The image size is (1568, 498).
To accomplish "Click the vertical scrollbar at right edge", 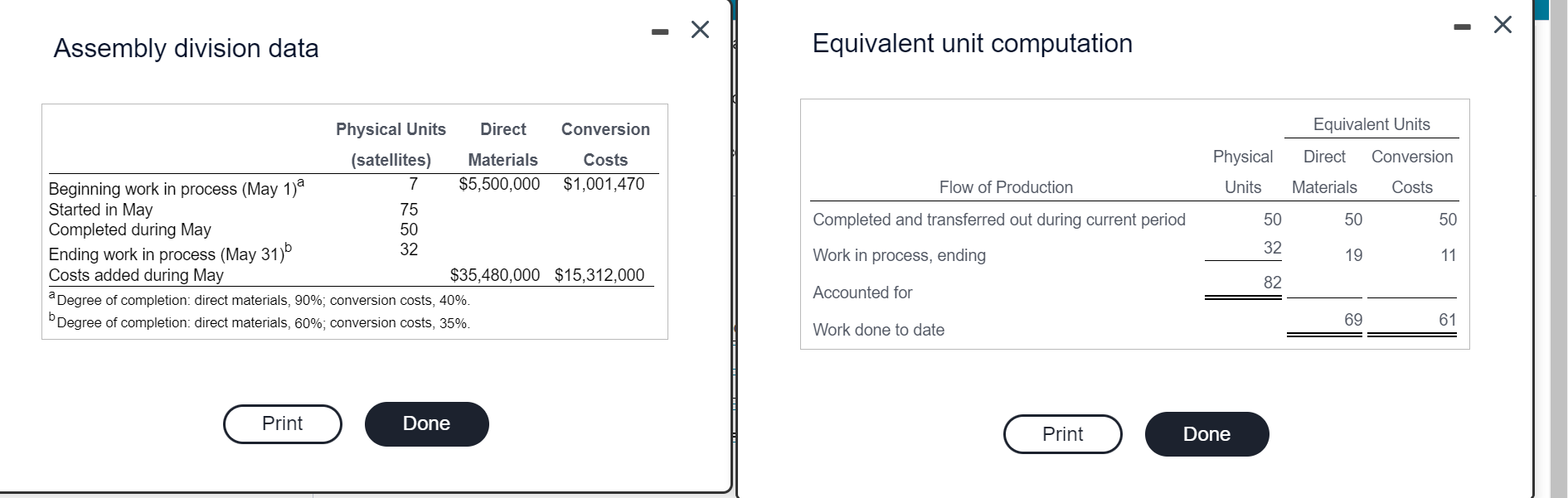I will coord(1558,249).
